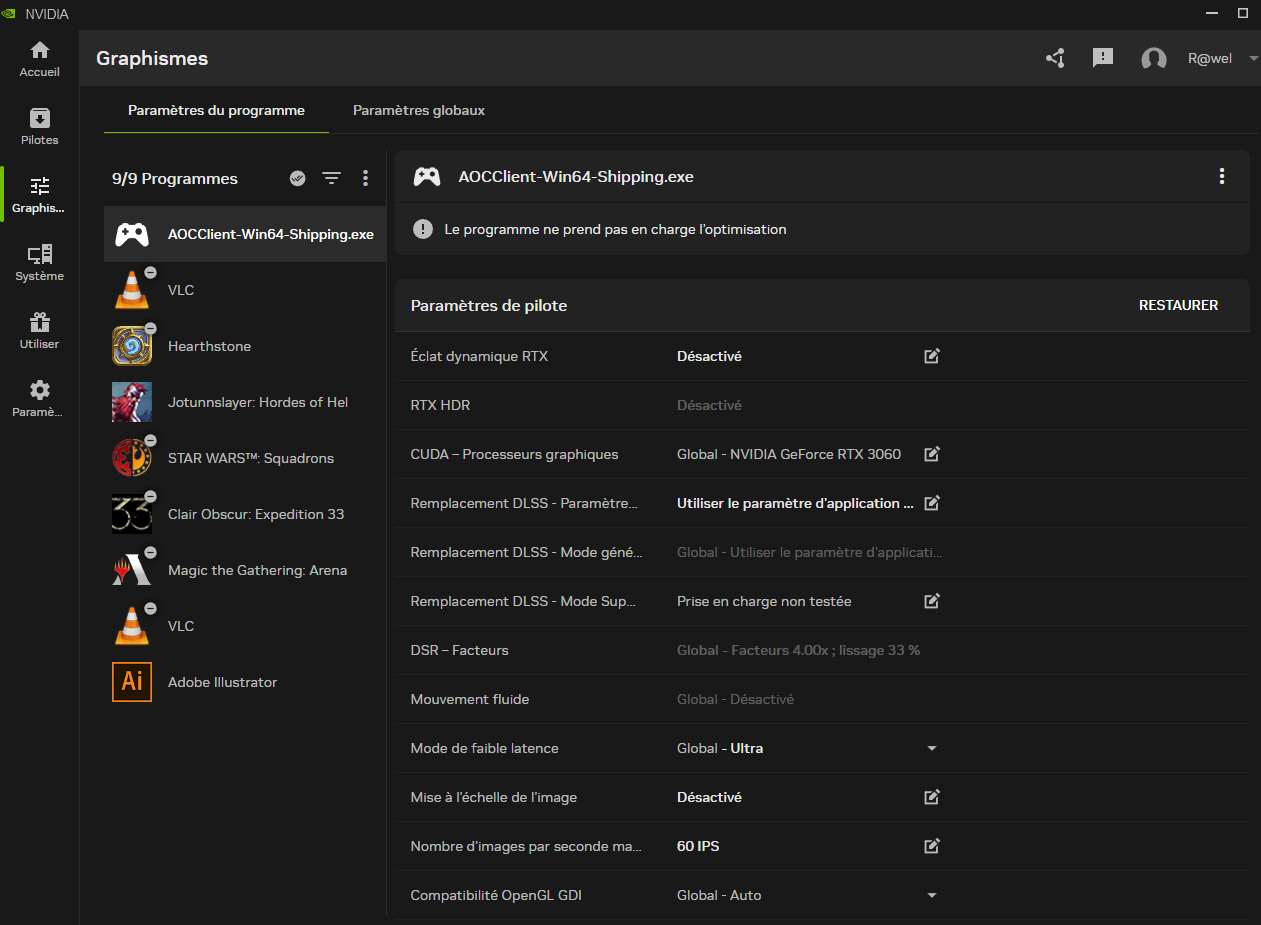Select the Graphismes sidebar item

(40, 195)
